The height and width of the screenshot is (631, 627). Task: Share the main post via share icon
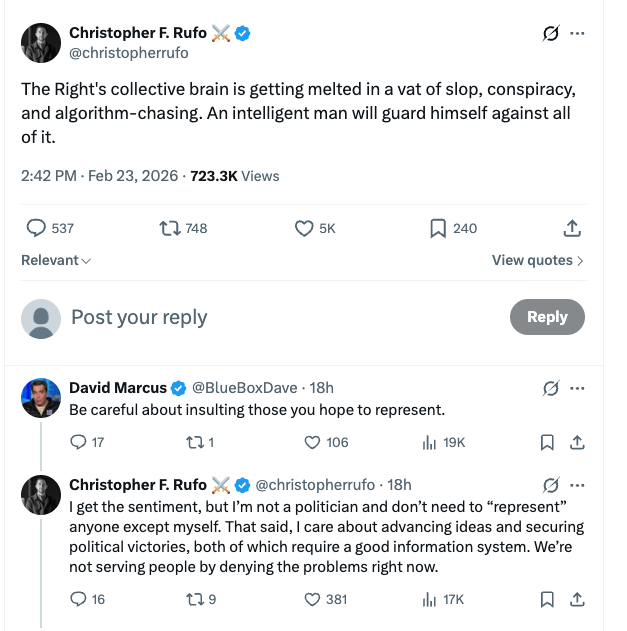(x=572, y=228)
